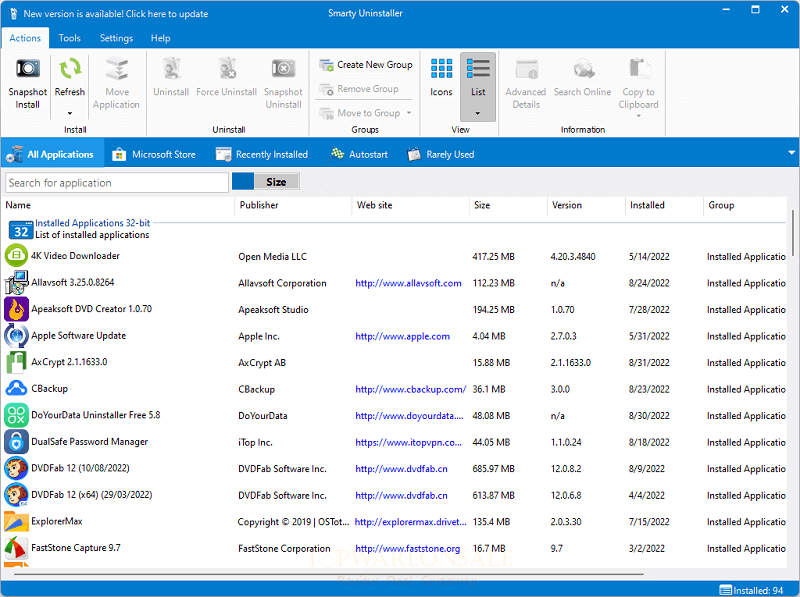The image size is (800, 597).
Task: Click the CBackup cloud icon
Action: coord(16,388)
